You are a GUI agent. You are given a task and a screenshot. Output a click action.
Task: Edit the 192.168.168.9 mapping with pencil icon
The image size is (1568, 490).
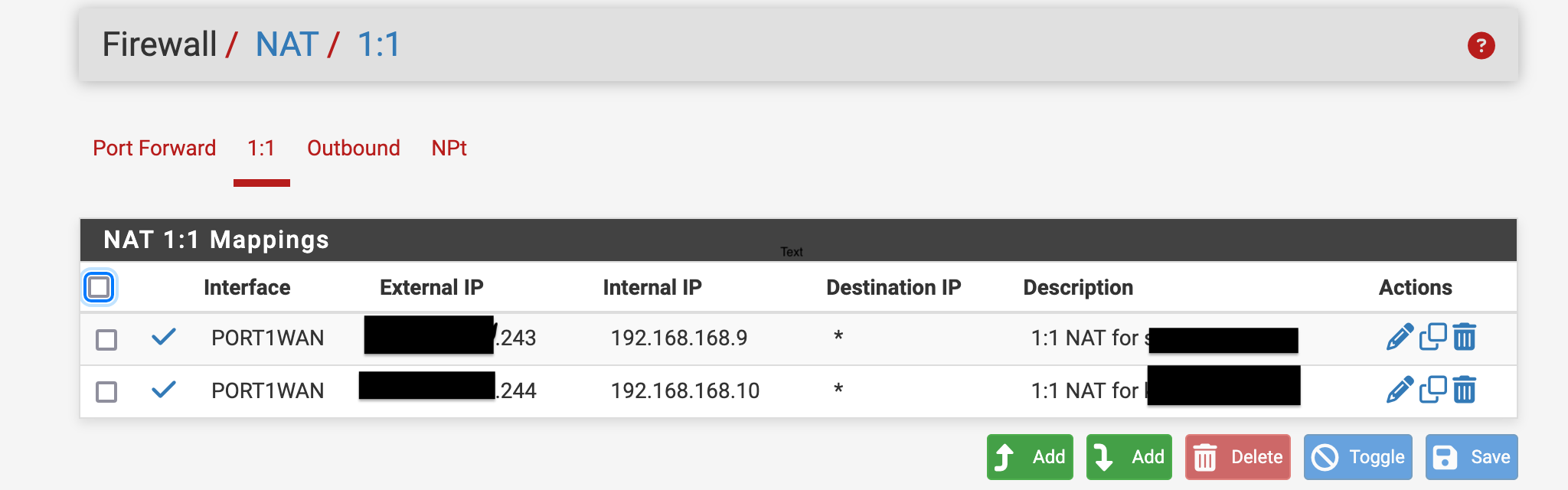1400,337
